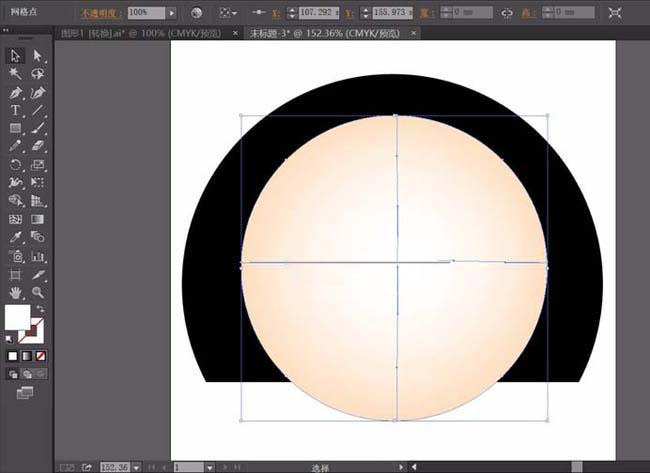Viewport: 650px width, 473px height.
Task: Click the isolate object icon at the right of the control bar
Action: (x=615, y=13)
